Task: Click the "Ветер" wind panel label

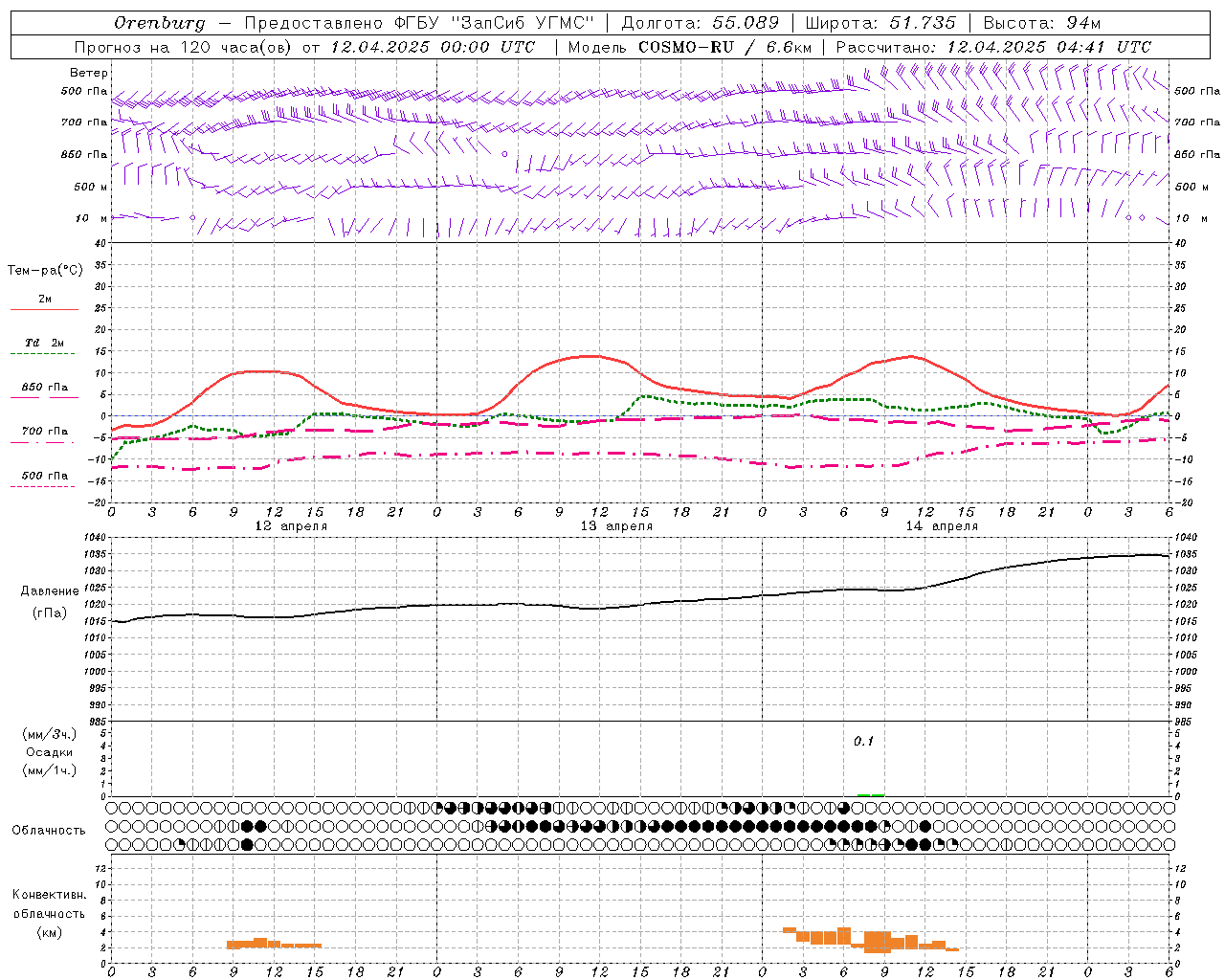Action: coord(89,73)
